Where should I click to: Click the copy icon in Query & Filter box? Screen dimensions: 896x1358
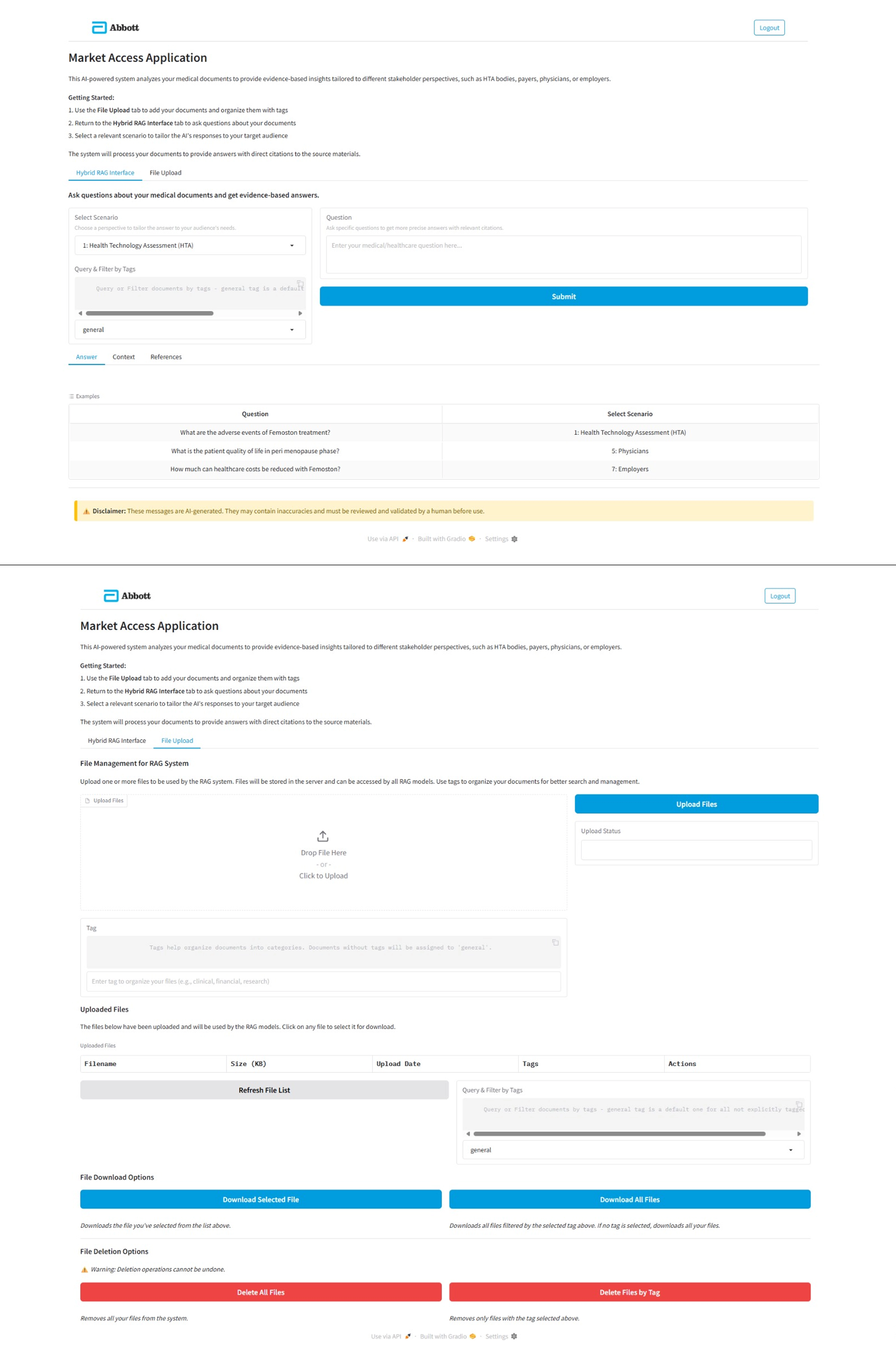(300, 283)
